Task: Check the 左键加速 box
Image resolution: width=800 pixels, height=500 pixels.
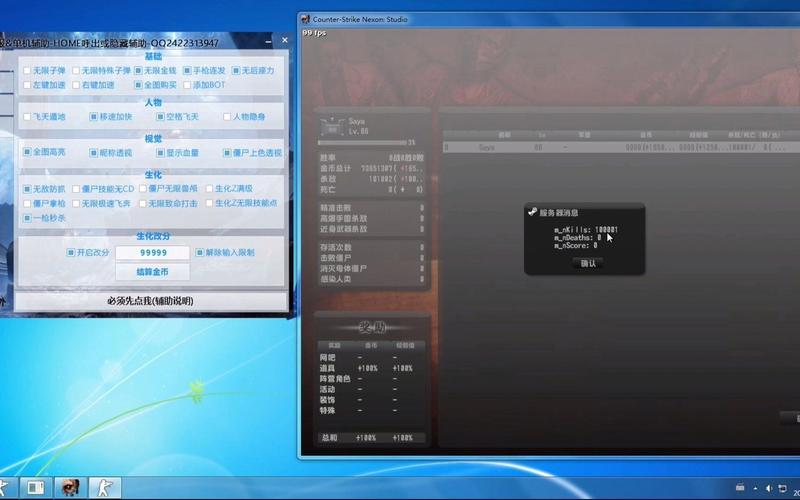Action: coord(27,85)
